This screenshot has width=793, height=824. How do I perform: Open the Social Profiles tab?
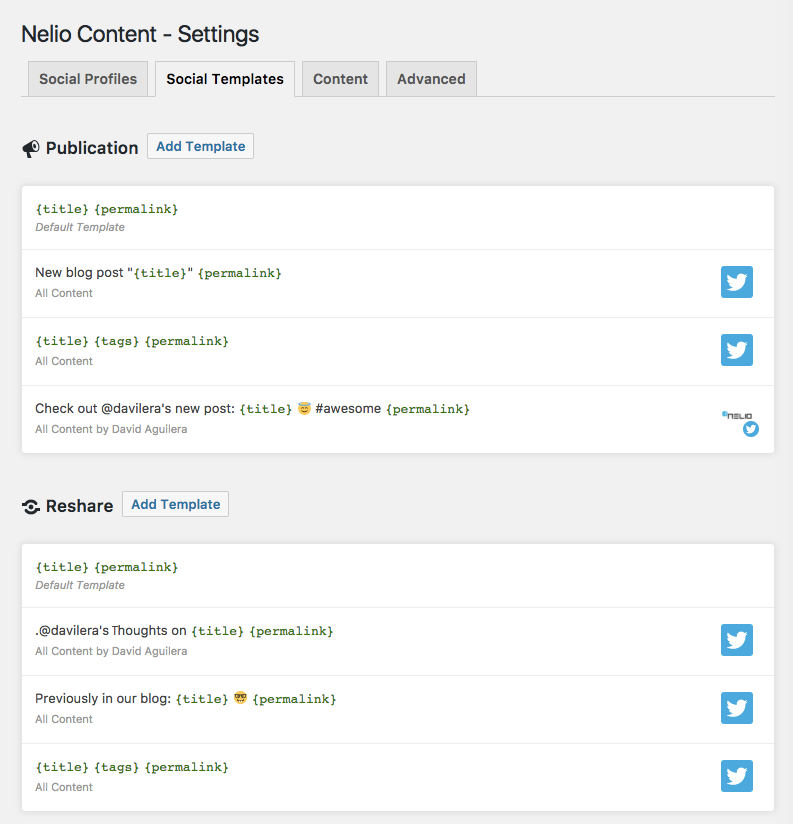(88, 79)
